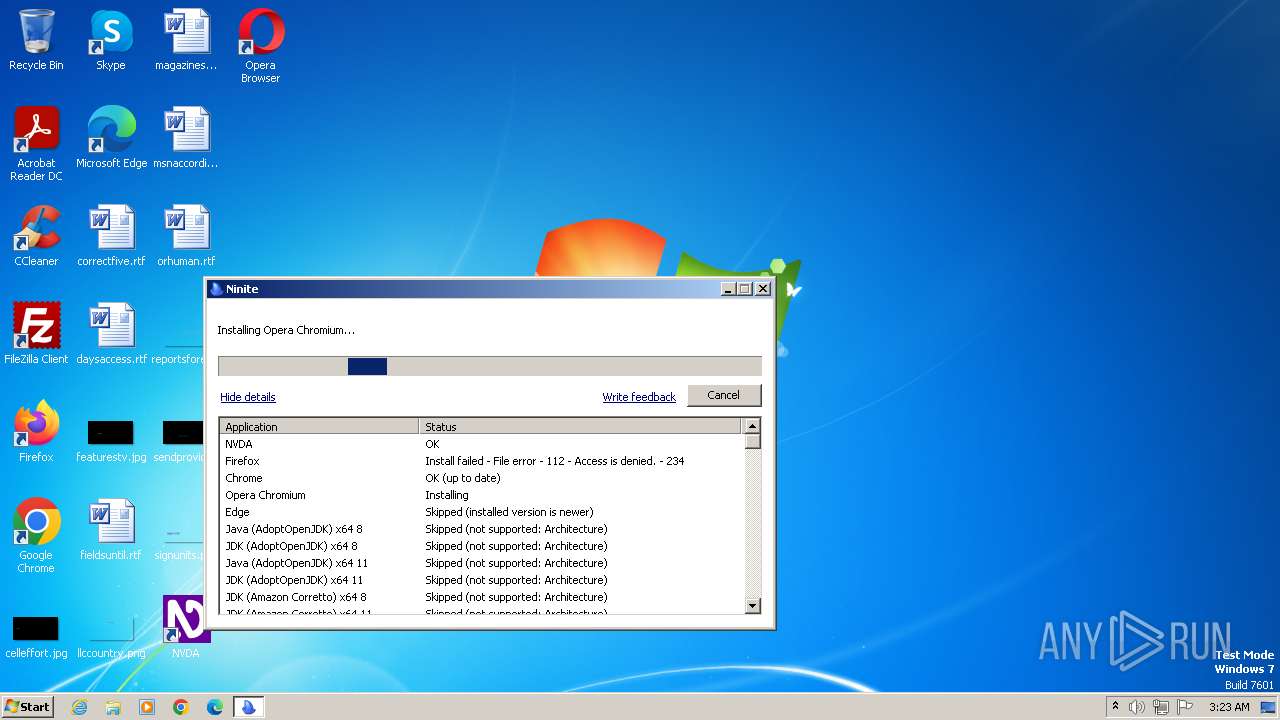Select JDK (Amazon Corretto) x64 8 row
This screenshot has width=1280, height=720.
pyautogui.click(x=482, y=597)
